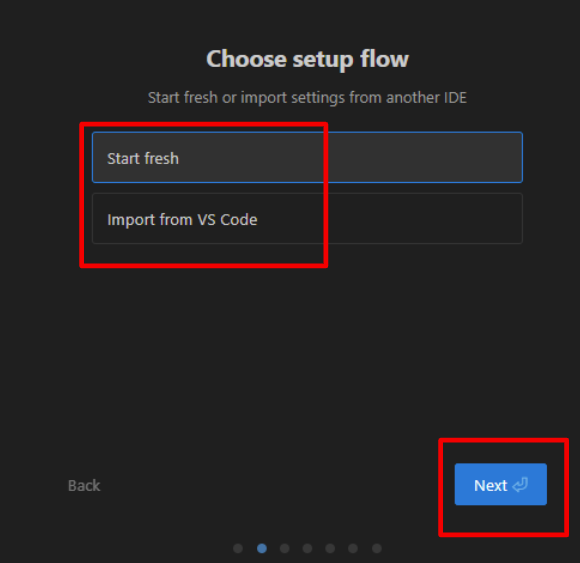Screen dimensions: 580x563
Task: Choose Import from VS Code
Action: click(307, 219)
